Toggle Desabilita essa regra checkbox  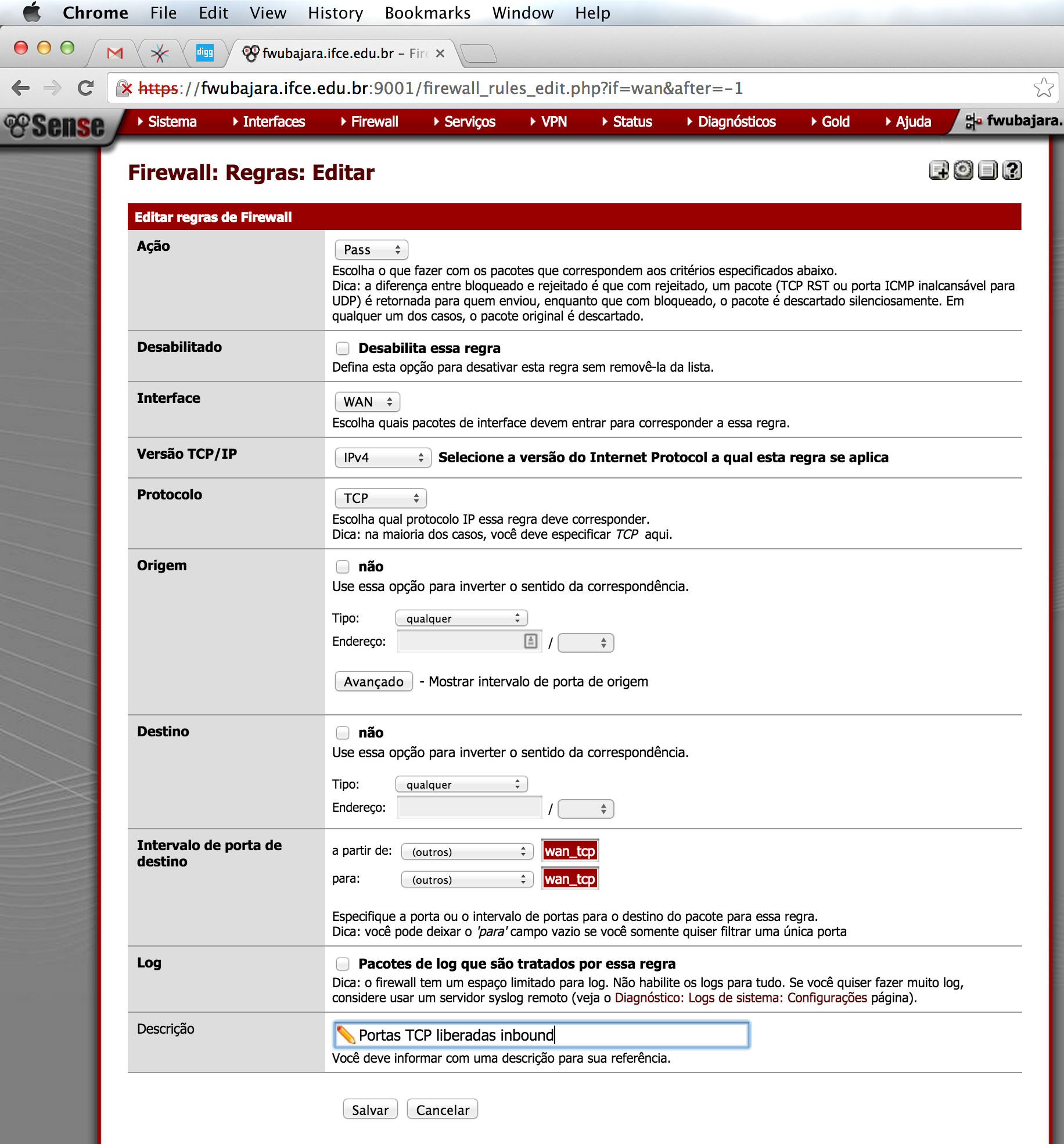click(343, 348)
